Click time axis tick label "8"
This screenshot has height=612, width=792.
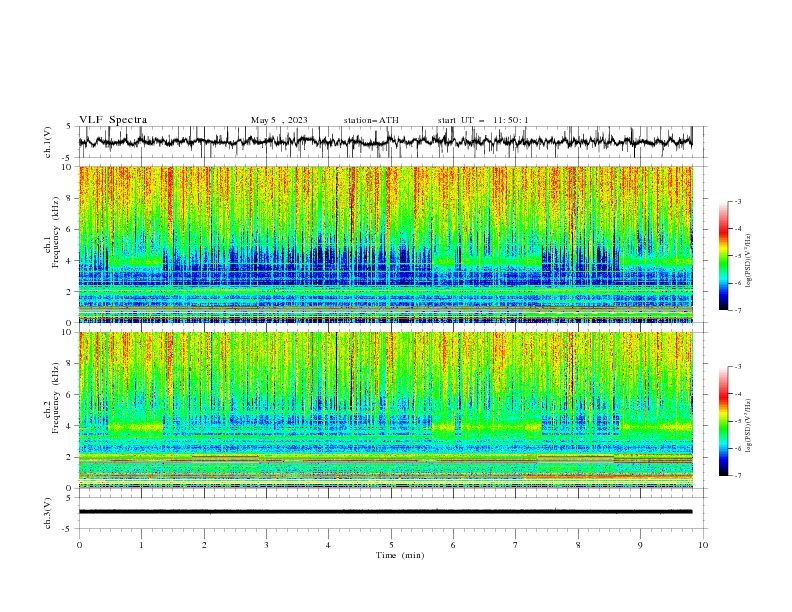pos(578,545)
